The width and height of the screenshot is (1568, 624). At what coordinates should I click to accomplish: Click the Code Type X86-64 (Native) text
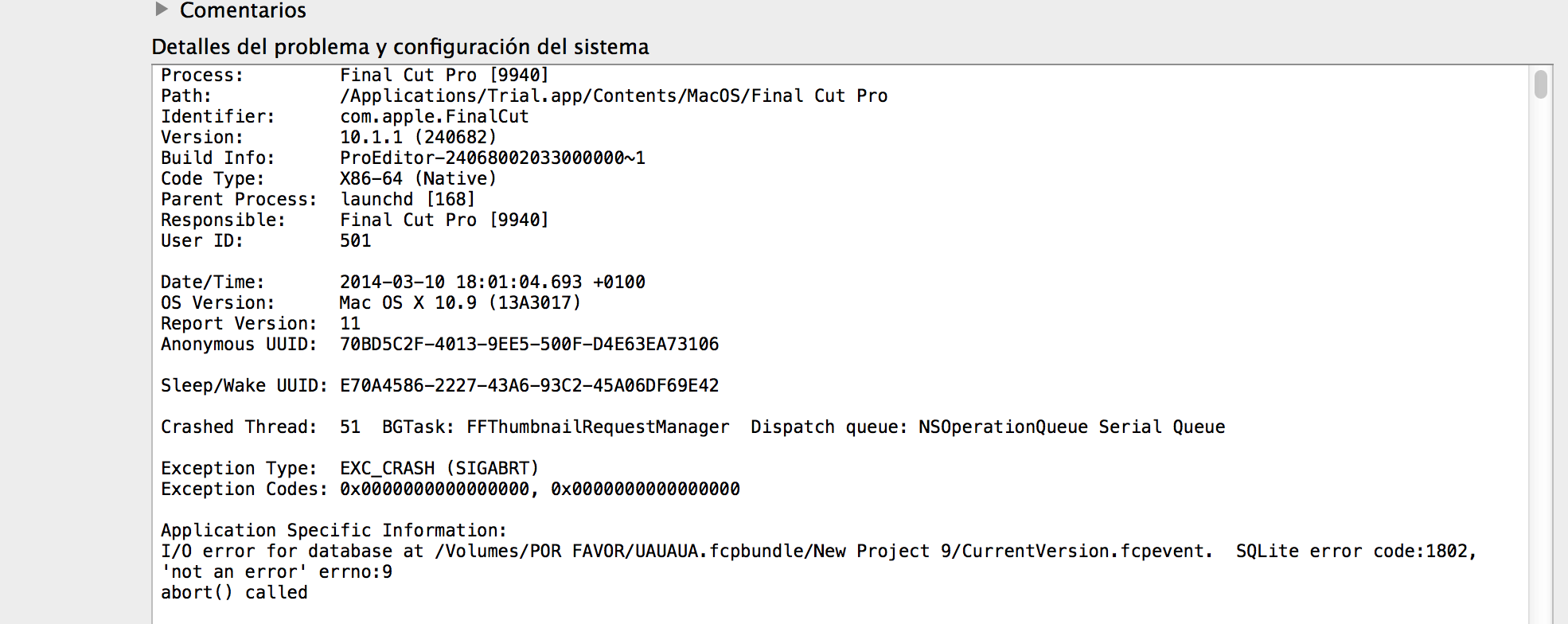418,178
